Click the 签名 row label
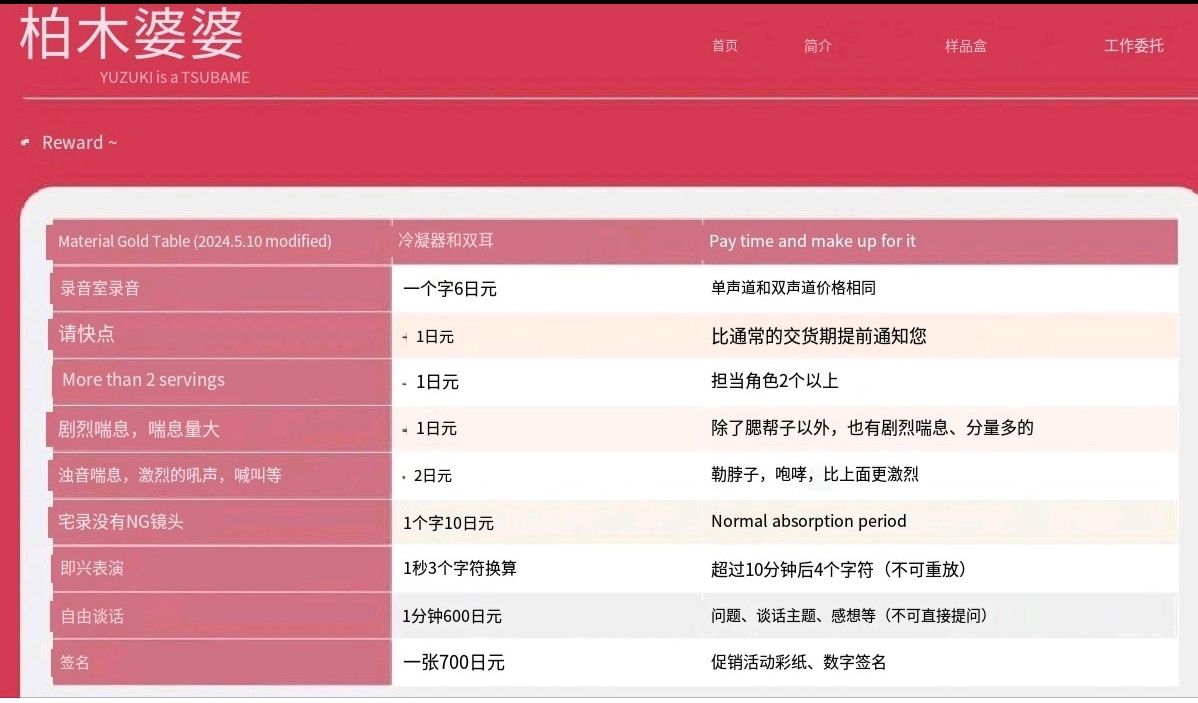The width and height of the screenshot is (1198, 703). pos(70,663)
